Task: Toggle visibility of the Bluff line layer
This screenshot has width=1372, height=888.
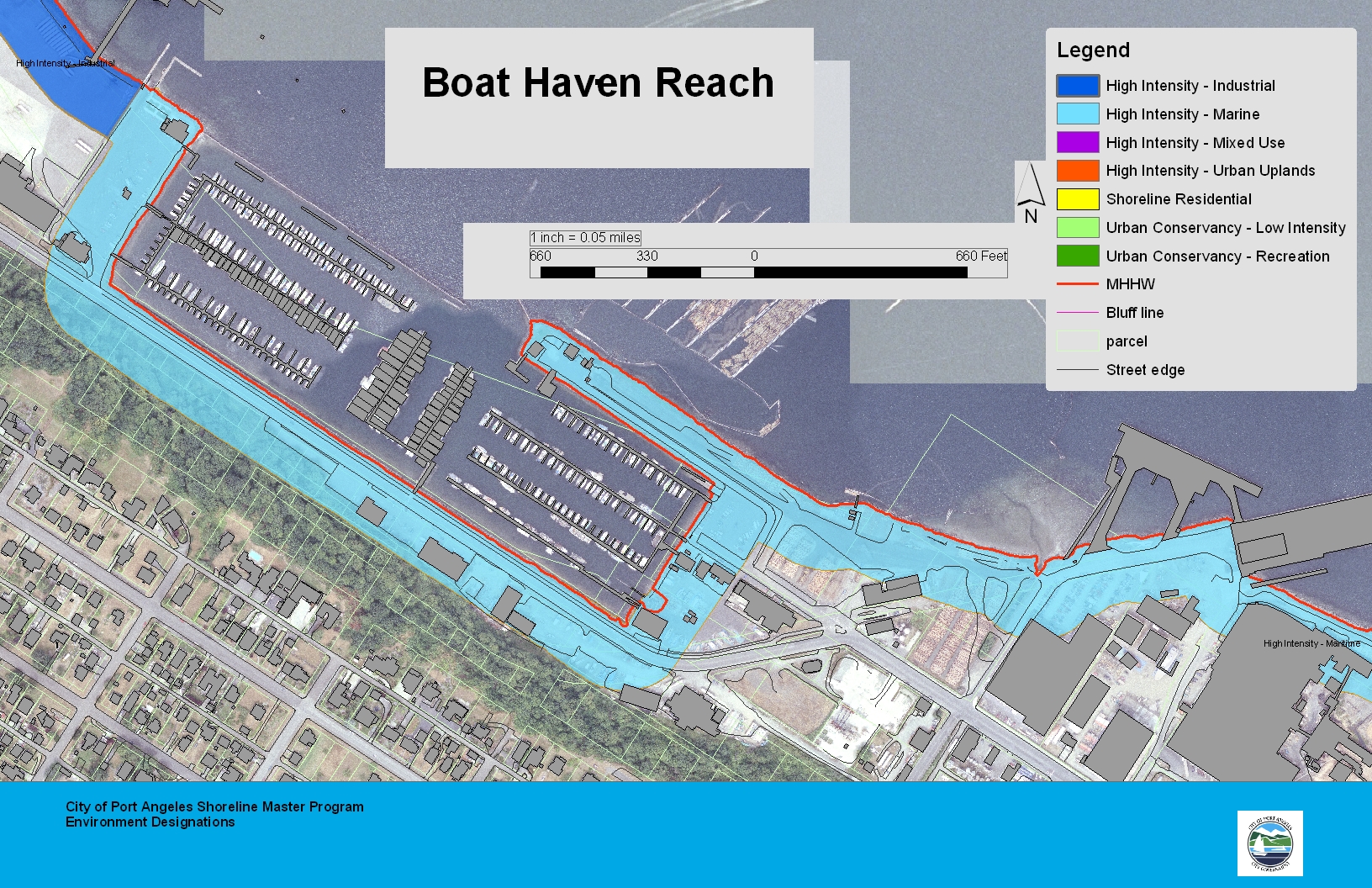Action: point(1077,312)
